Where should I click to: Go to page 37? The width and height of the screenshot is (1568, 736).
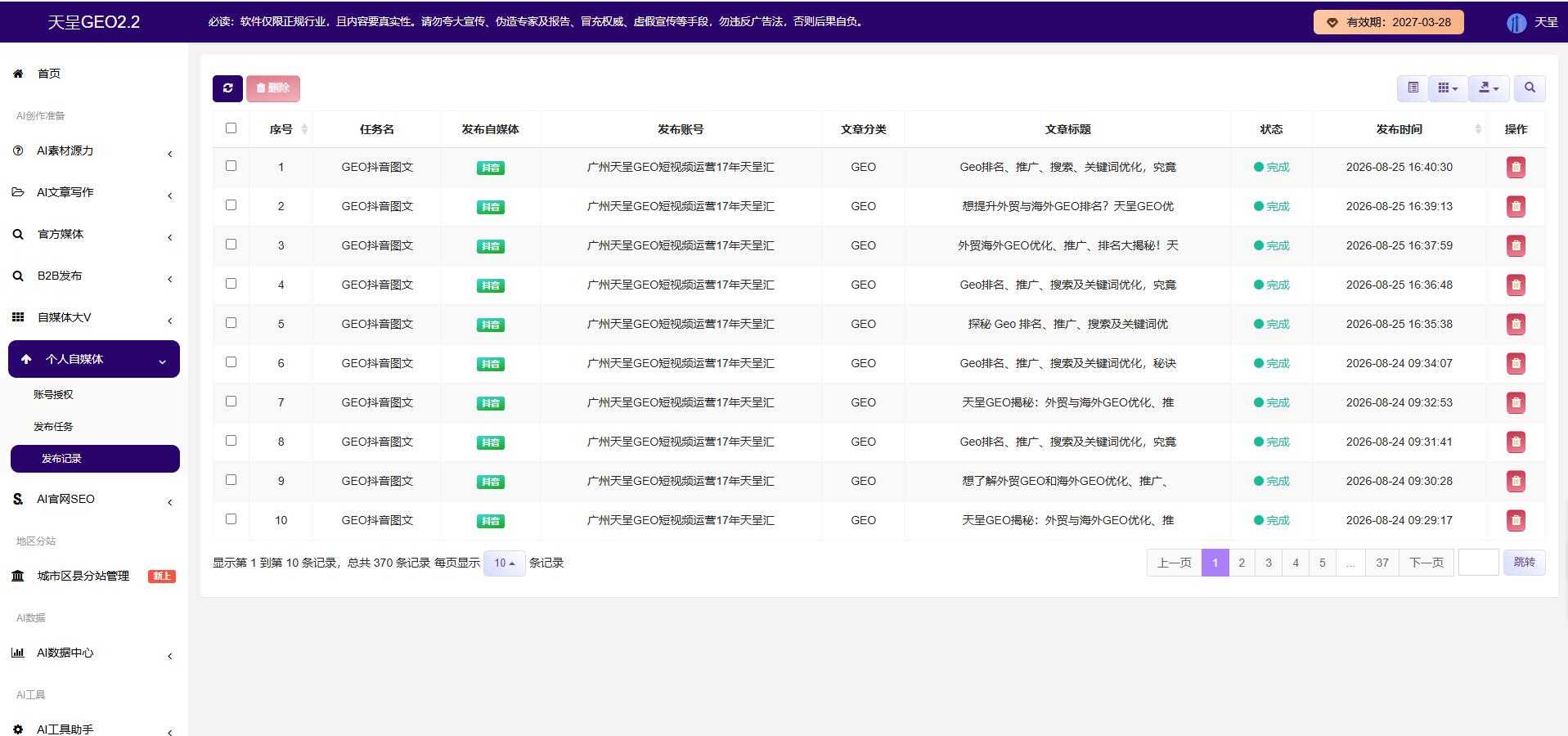tap(1382, 563)
